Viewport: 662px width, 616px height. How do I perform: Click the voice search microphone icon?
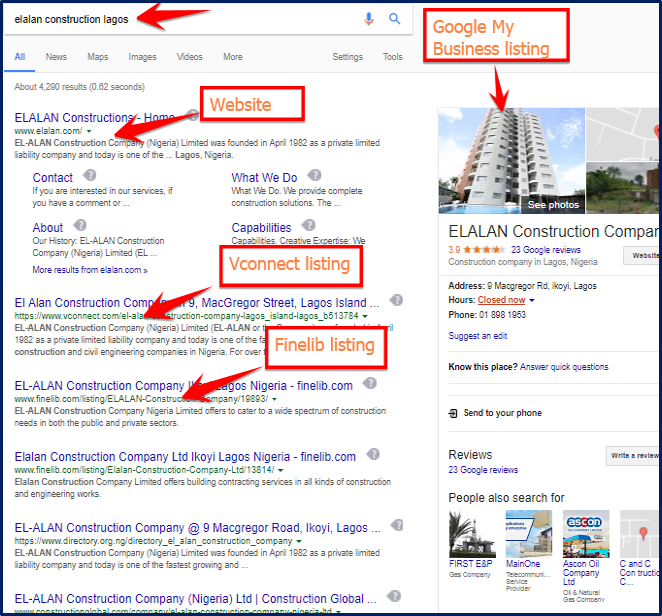(369, 19)
